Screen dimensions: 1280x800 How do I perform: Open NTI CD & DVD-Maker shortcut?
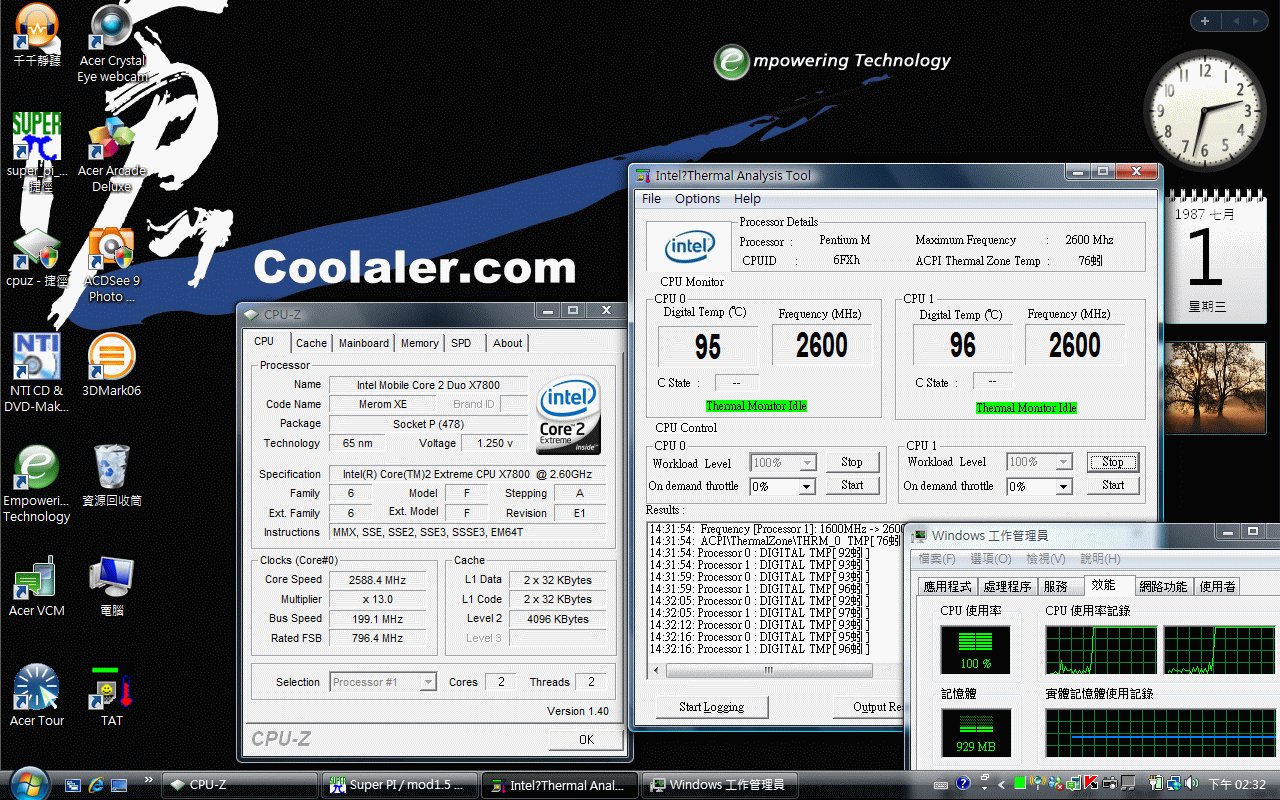coord(37,374)
